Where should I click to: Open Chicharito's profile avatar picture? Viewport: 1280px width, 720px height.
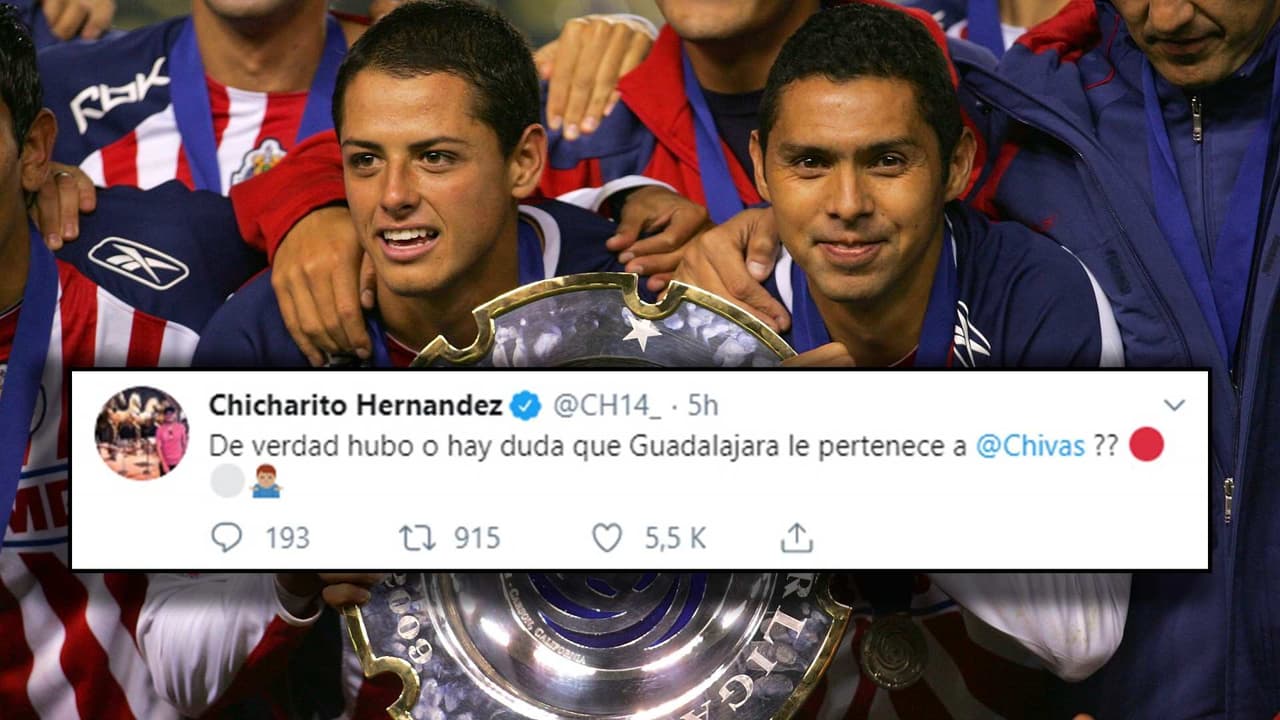(142, 433)
